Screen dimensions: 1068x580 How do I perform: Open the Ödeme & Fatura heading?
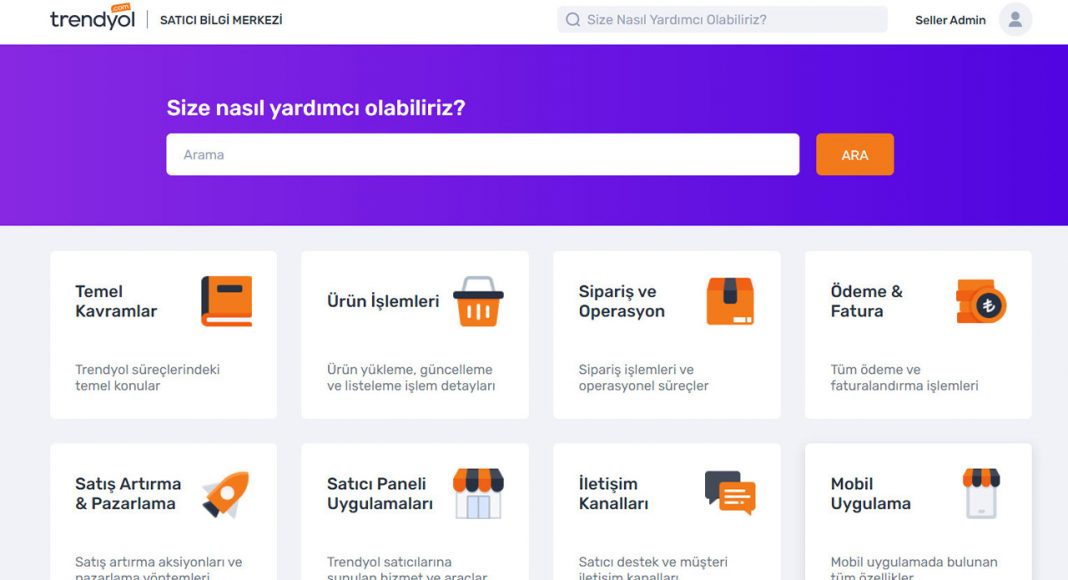tap(866, 301)
